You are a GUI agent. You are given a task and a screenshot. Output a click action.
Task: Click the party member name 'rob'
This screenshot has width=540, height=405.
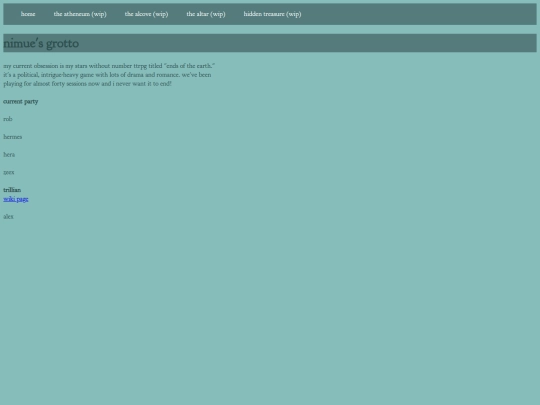[8, 119]
